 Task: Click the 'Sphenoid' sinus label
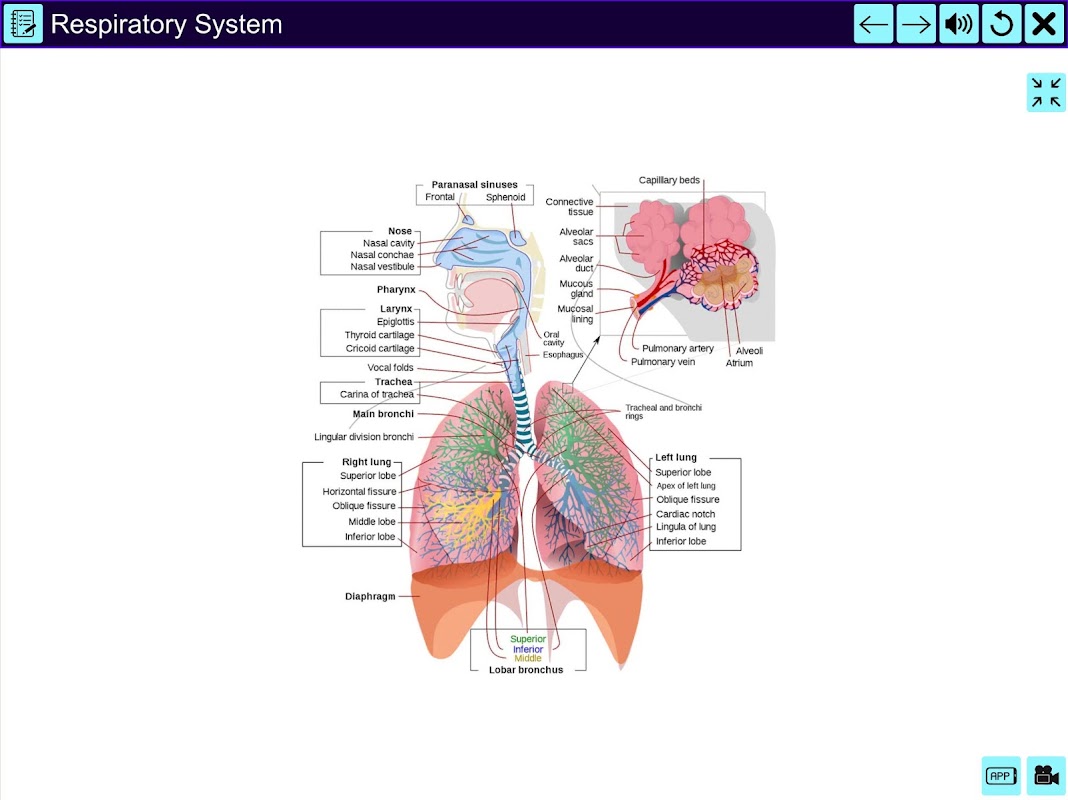(505, 197)
